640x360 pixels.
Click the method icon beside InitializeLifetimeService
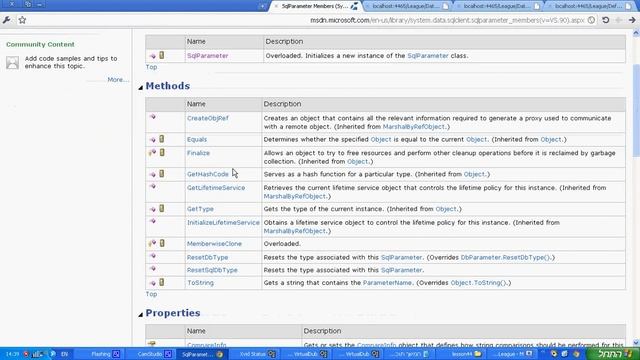pos(153,221)
